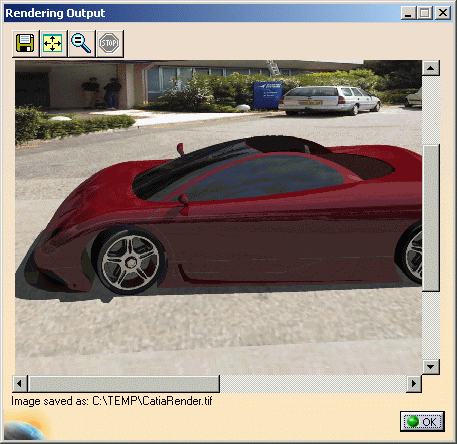Click the vertical scrollbar down arrow

[x=431, y=367]
